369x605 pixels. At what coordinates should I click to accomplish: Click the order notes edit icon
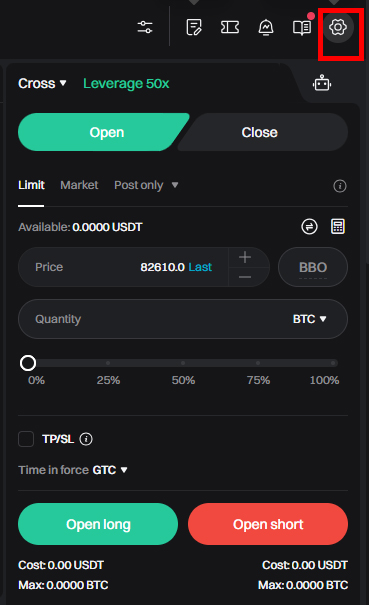pyautogui.click(x=194, y=27)
